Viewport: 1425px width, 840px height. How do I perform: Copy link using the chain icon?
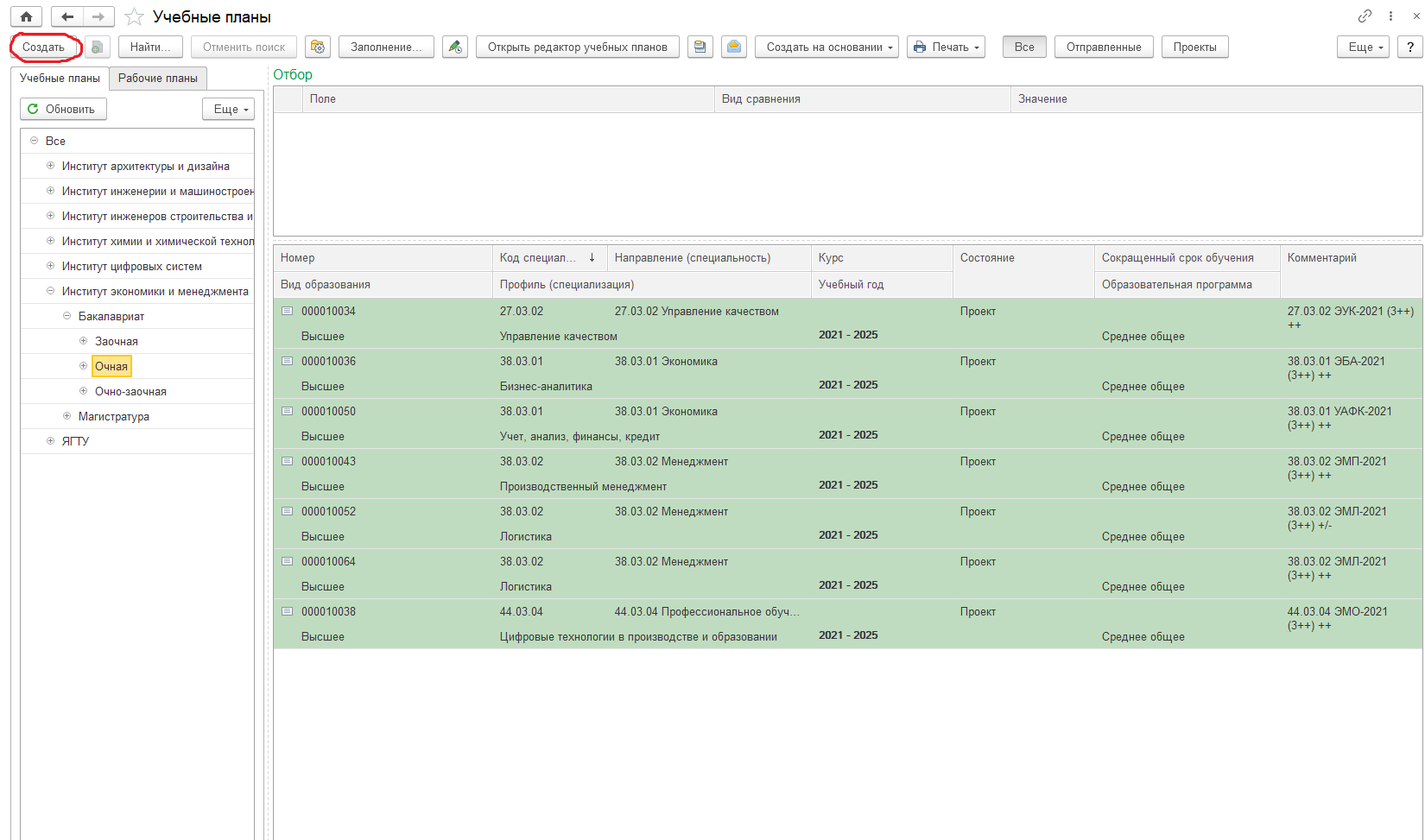coord(1365,16)
